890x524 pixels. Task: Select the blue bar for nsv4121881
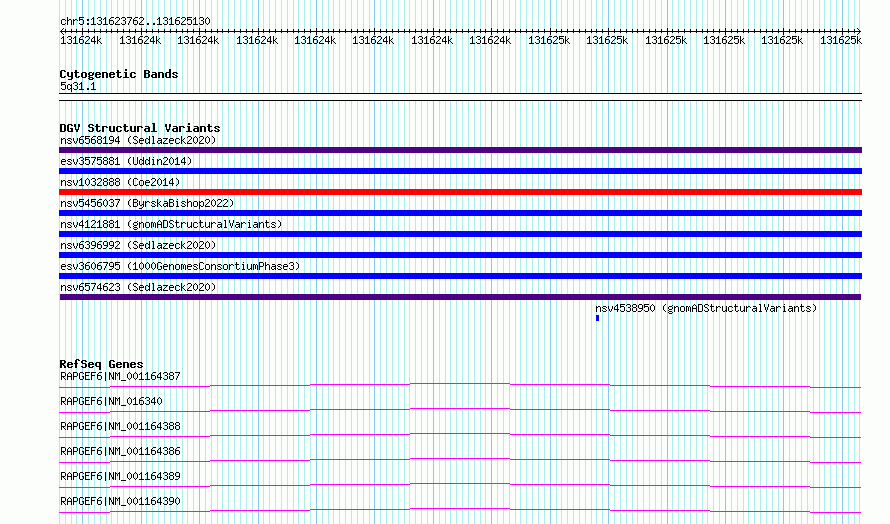[x=460, y=234]
